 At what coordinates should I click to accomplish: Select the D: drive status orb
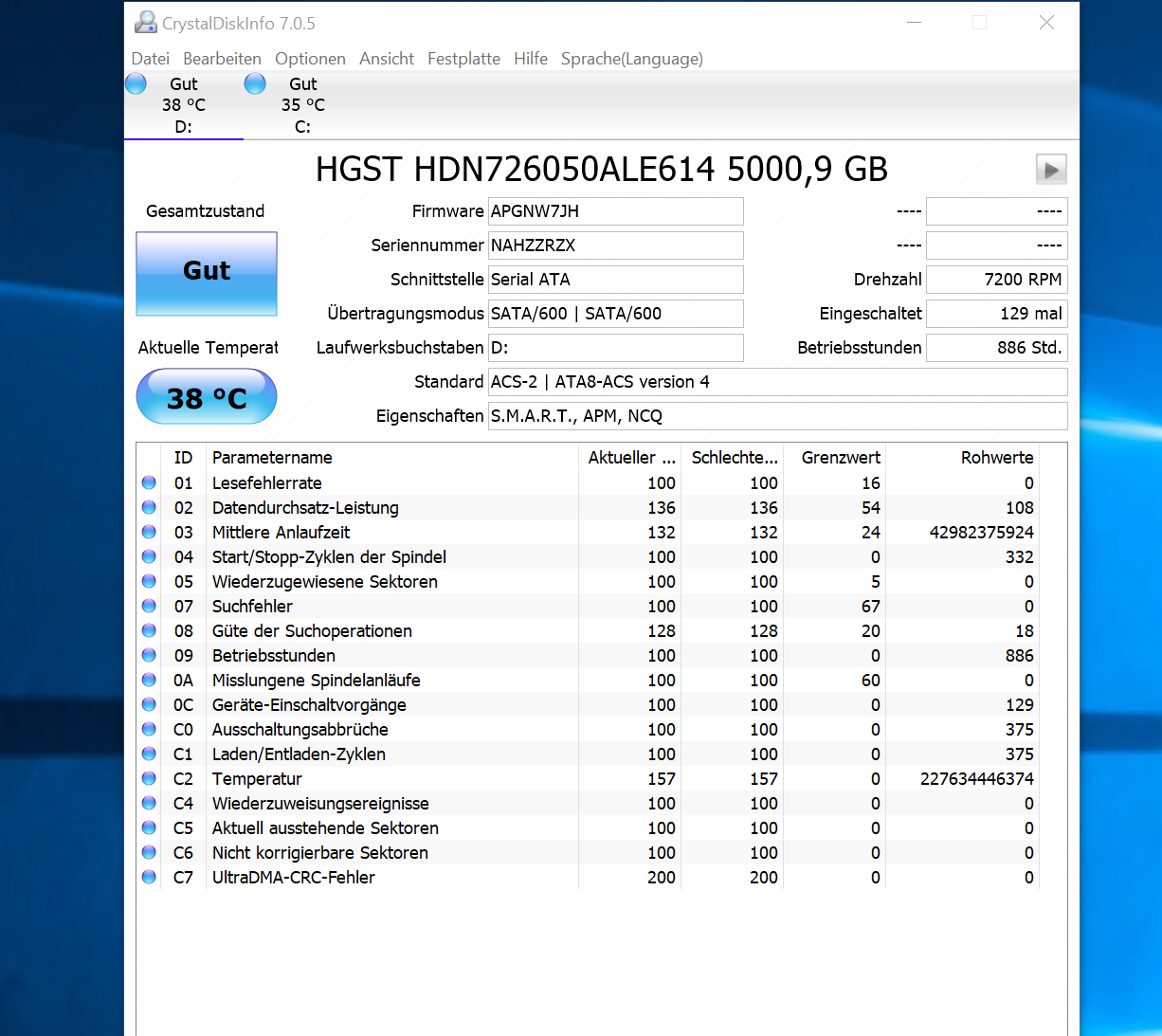pos(136,84)
